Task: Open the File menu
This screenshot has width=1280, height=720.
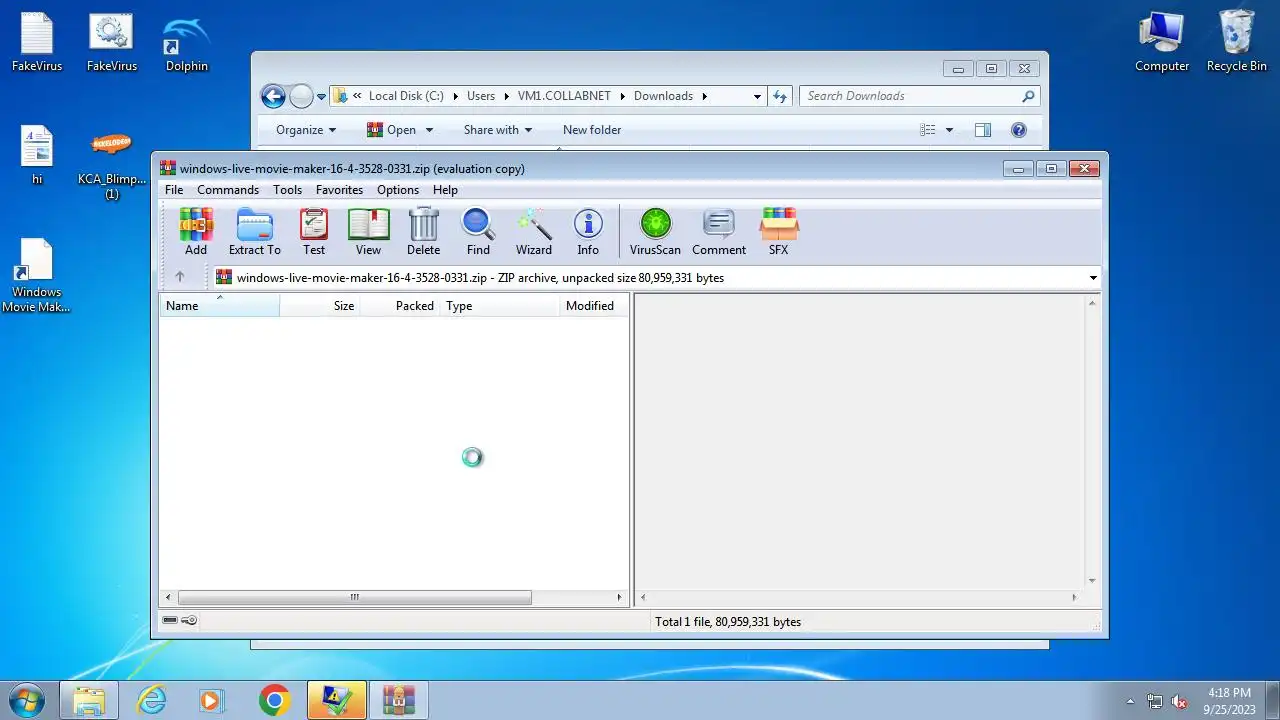Action: (174, 190)
